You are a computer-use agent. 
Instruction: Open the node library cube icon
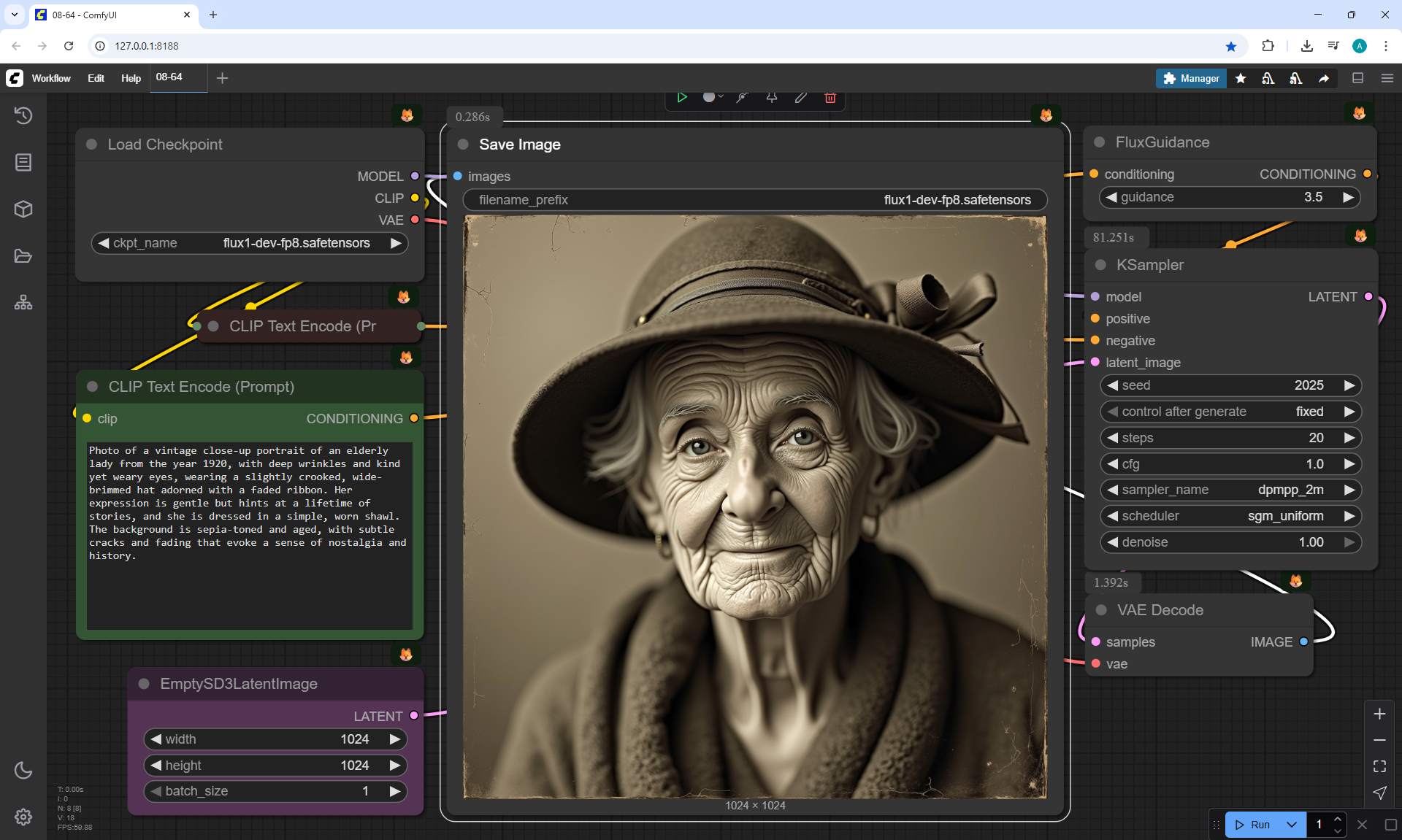23,209
